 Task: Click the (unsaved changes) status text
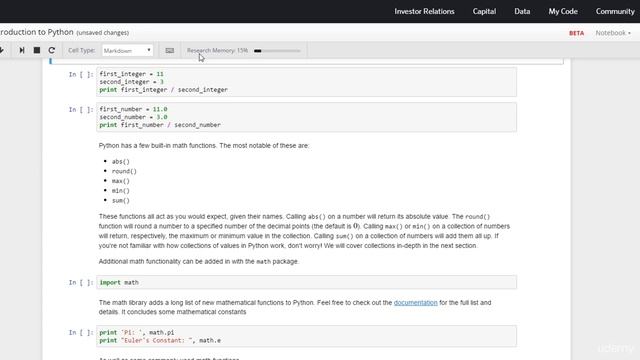[102, 33]
